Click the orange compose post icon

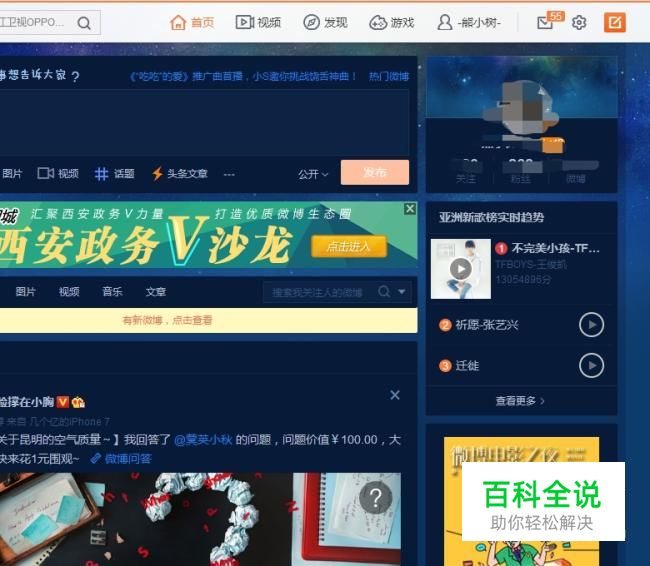pyautogui.click(x=614, y=22)
